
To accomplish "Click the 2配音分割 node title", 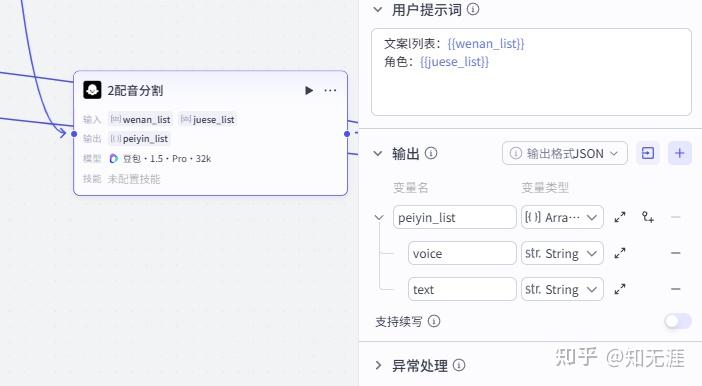I will coord(135,90).
